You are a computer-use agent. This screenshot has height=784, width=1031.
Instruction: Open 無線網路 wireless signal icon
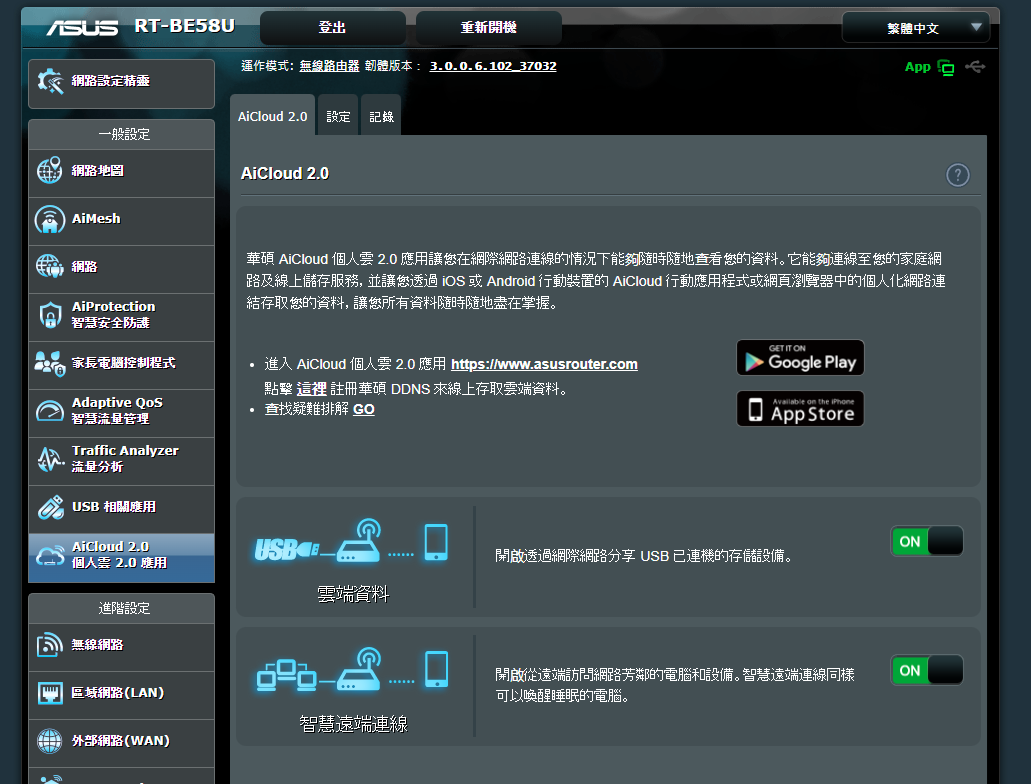click(x=50, y=645)
